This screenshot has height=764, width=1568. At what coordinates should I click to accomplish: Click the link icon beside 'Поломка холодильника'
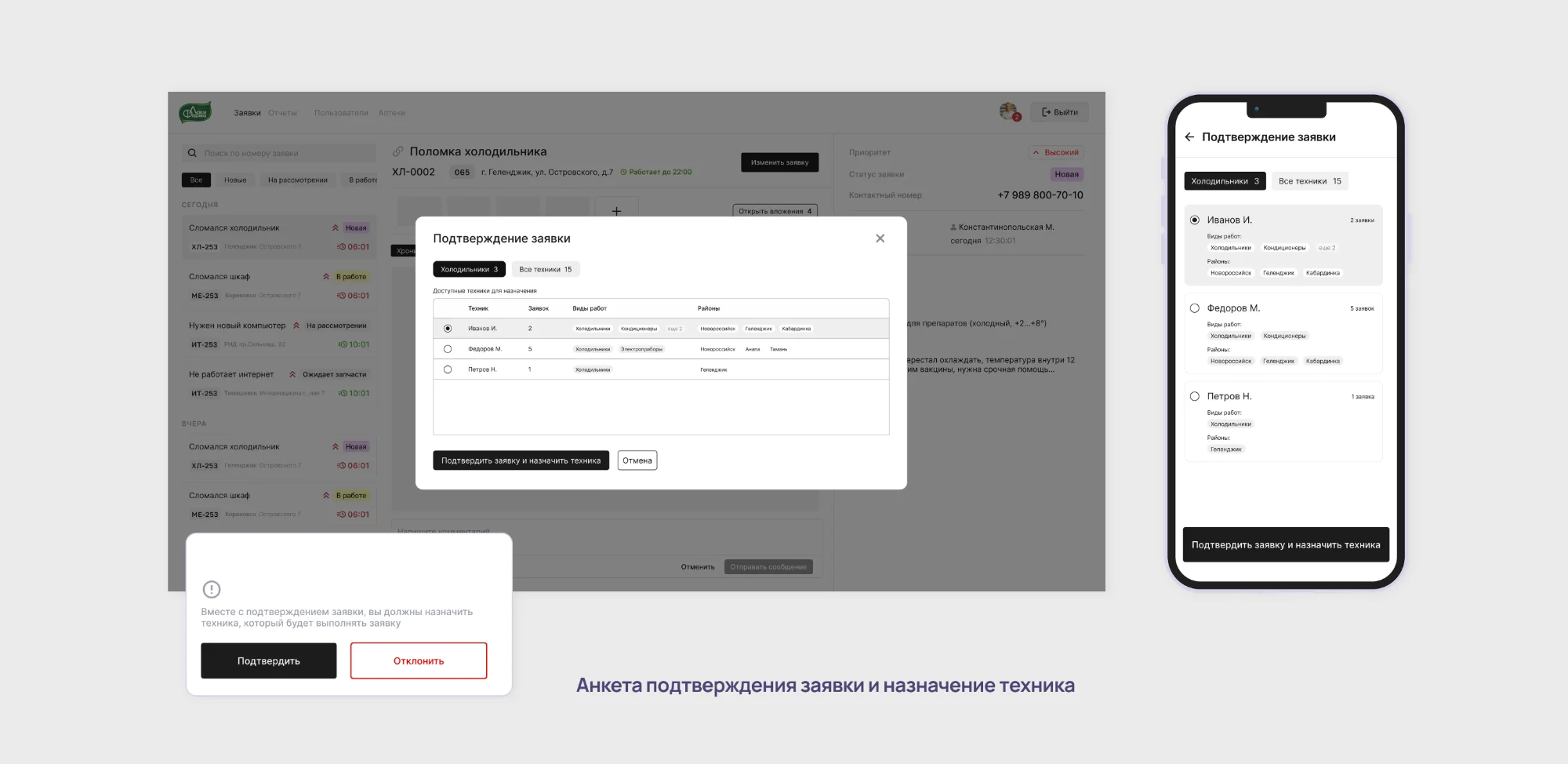pos(399,151)
